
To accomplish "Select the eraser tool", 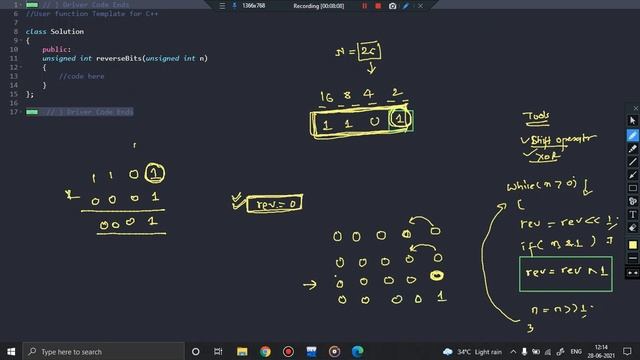I will [632, 228].
